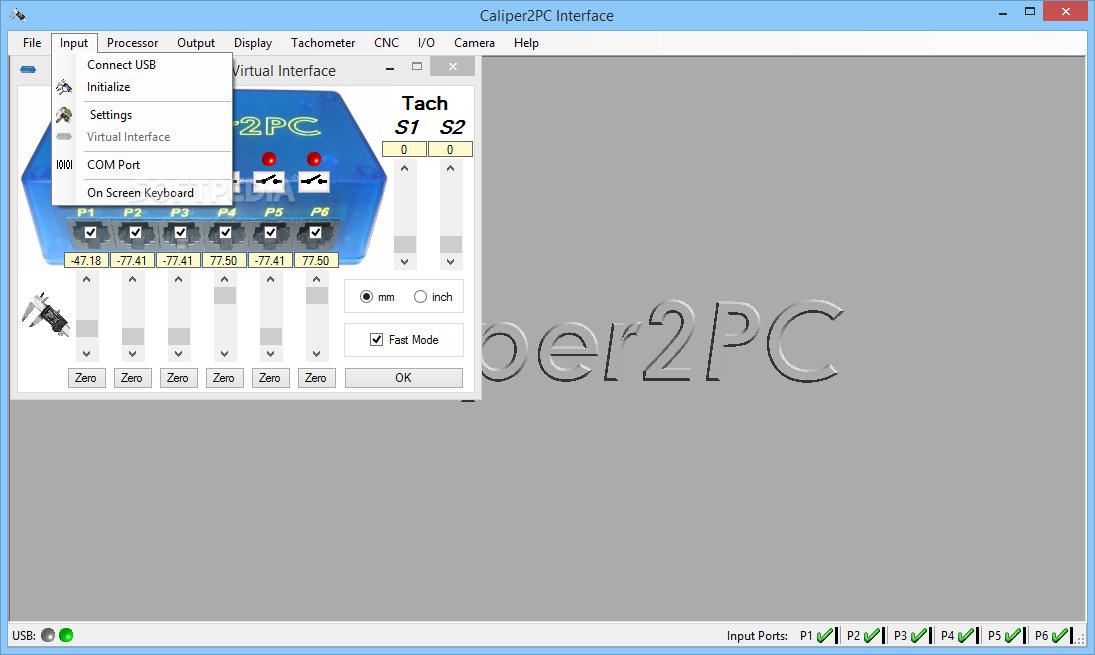Minimize the Virtual Interface window

pos(390,68)
